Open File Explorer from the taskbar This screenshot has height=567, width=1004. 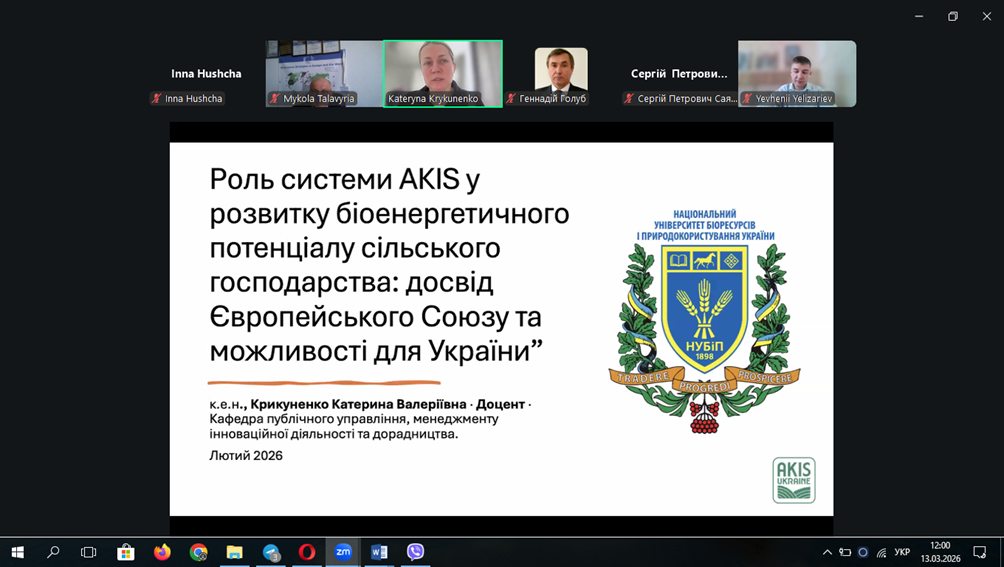tap(234, 552)
